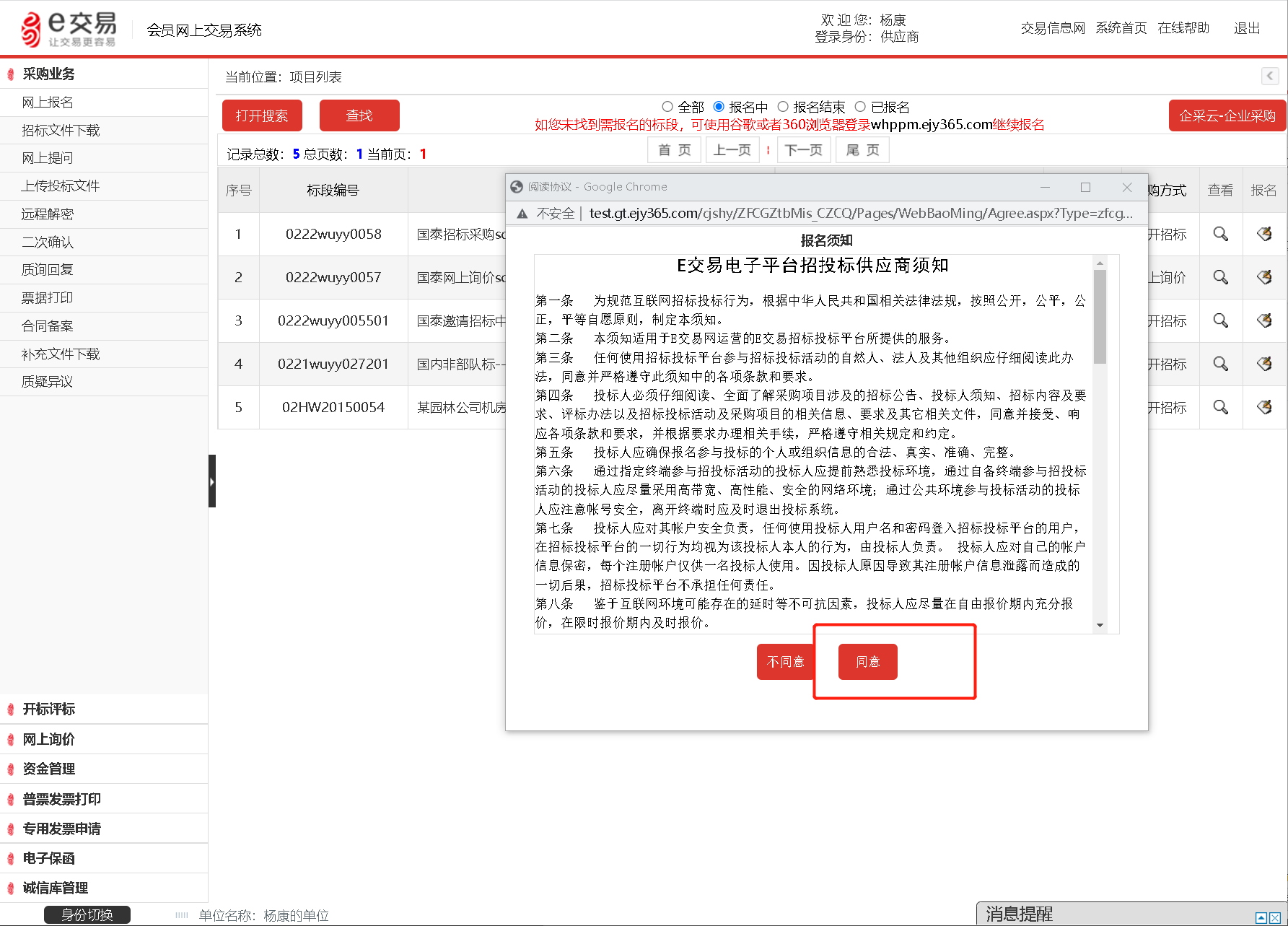
Task: Click the magnifier view icon for 0222wuyy0057
Action: pyautogui.click(x=1220, y=277)
